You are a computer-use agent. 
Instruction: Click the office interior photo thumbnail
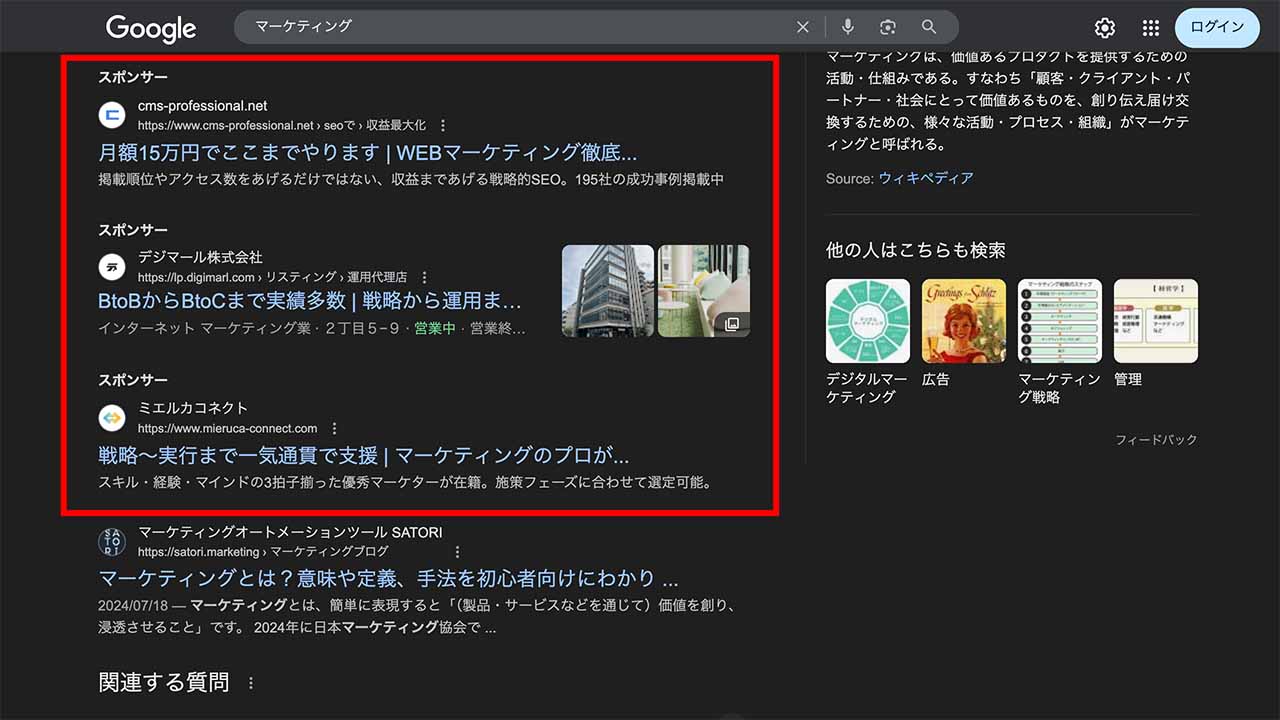704,291
